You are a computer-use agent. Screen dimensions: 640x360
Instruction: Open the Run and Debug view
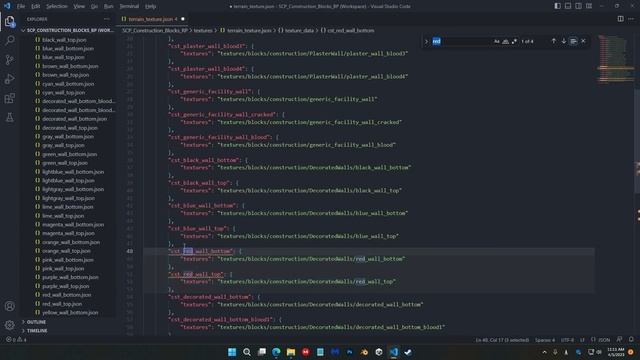pos(10,79)
